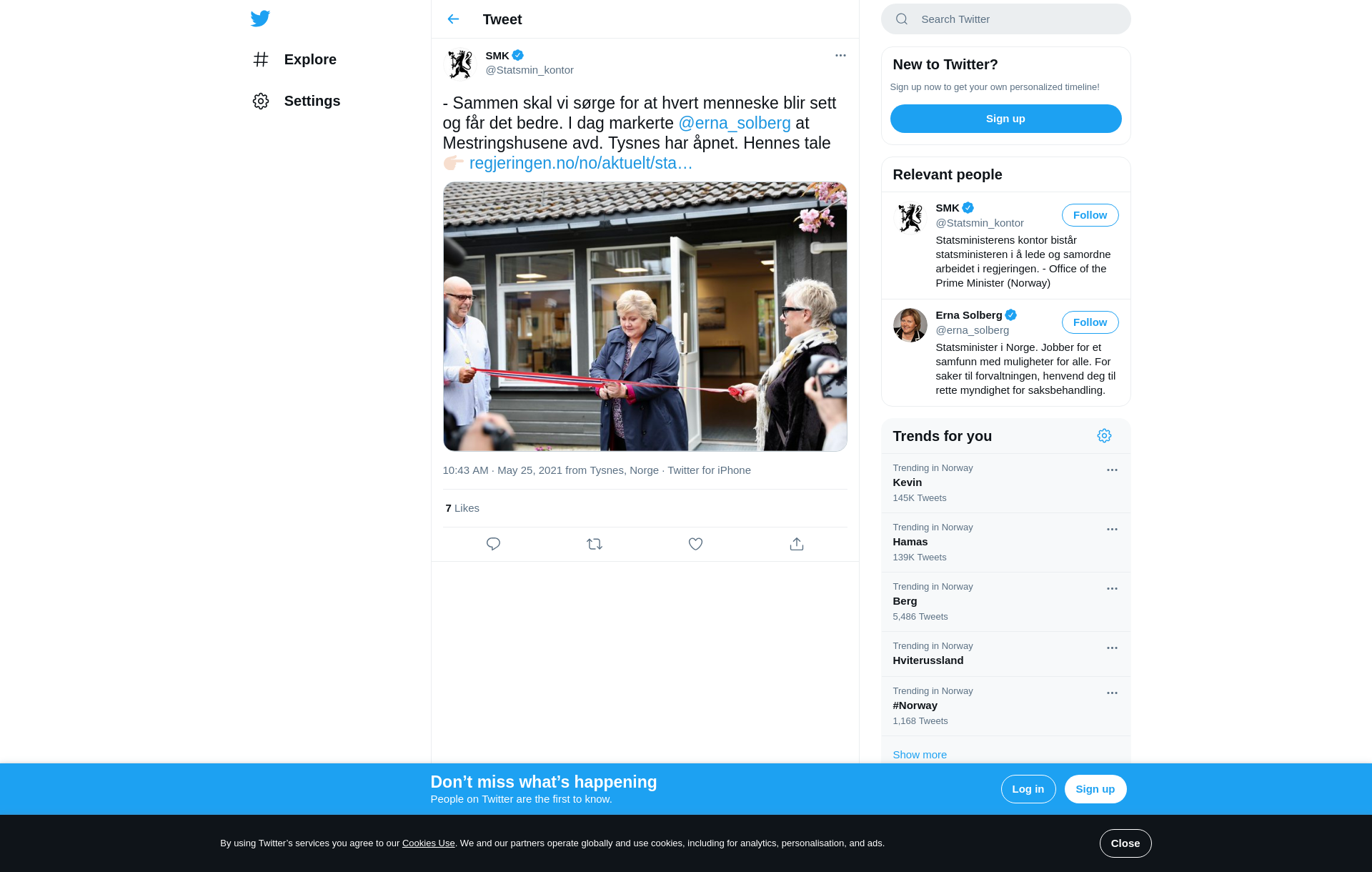Like the tweet with heart icon
The image size is (1372, 872).
coord(695,544)
